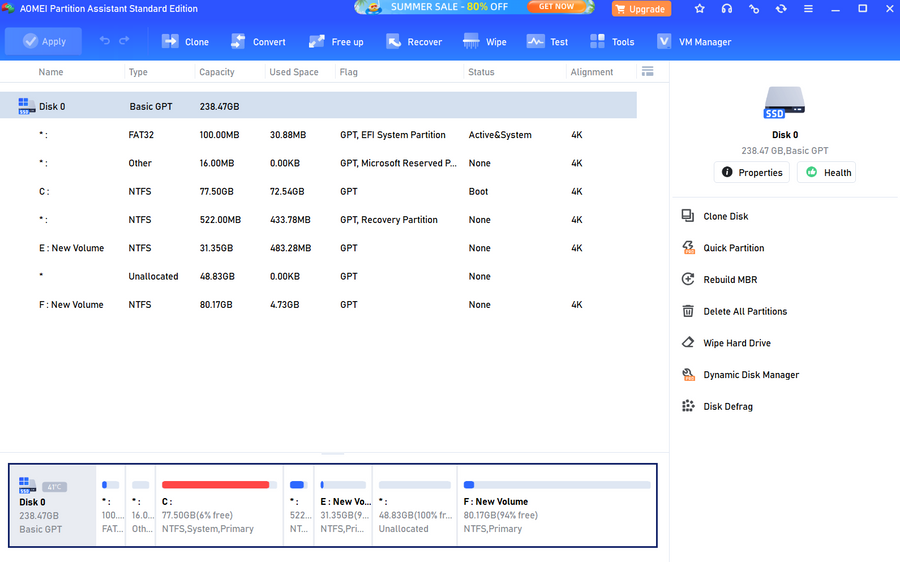This screenshot has width=900, height=562.
Task: Click the Rebuild MBR icon
Action: point(688,279)
